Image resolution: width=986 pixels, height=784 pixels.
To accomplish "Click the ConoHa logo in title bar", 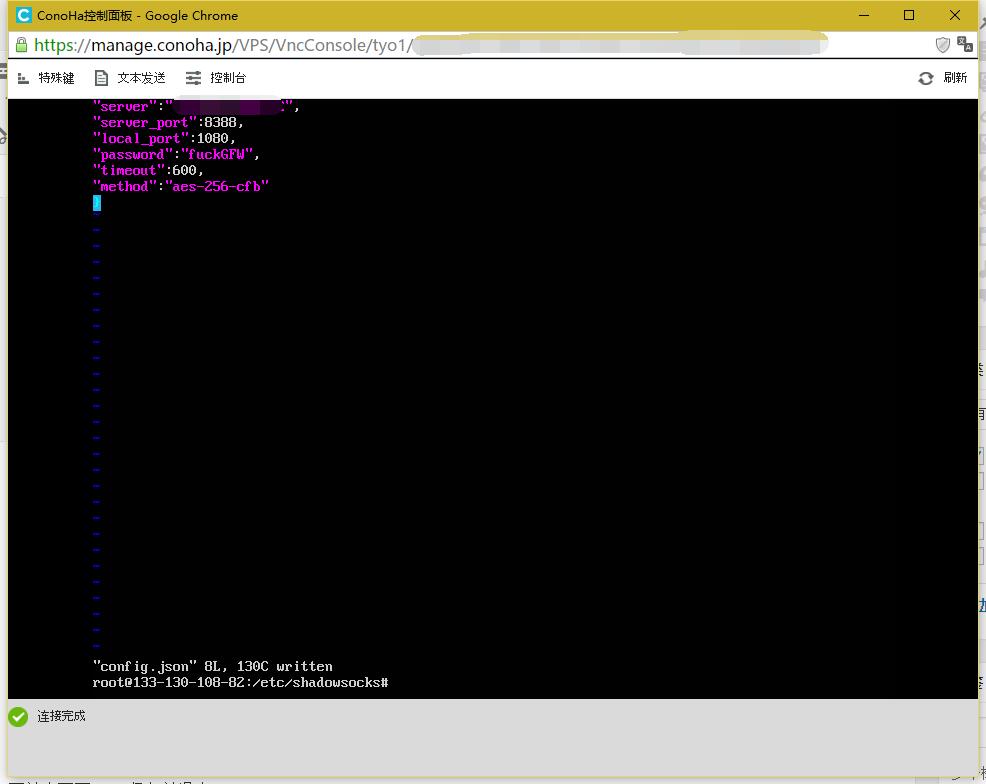I will pos(24,15).
